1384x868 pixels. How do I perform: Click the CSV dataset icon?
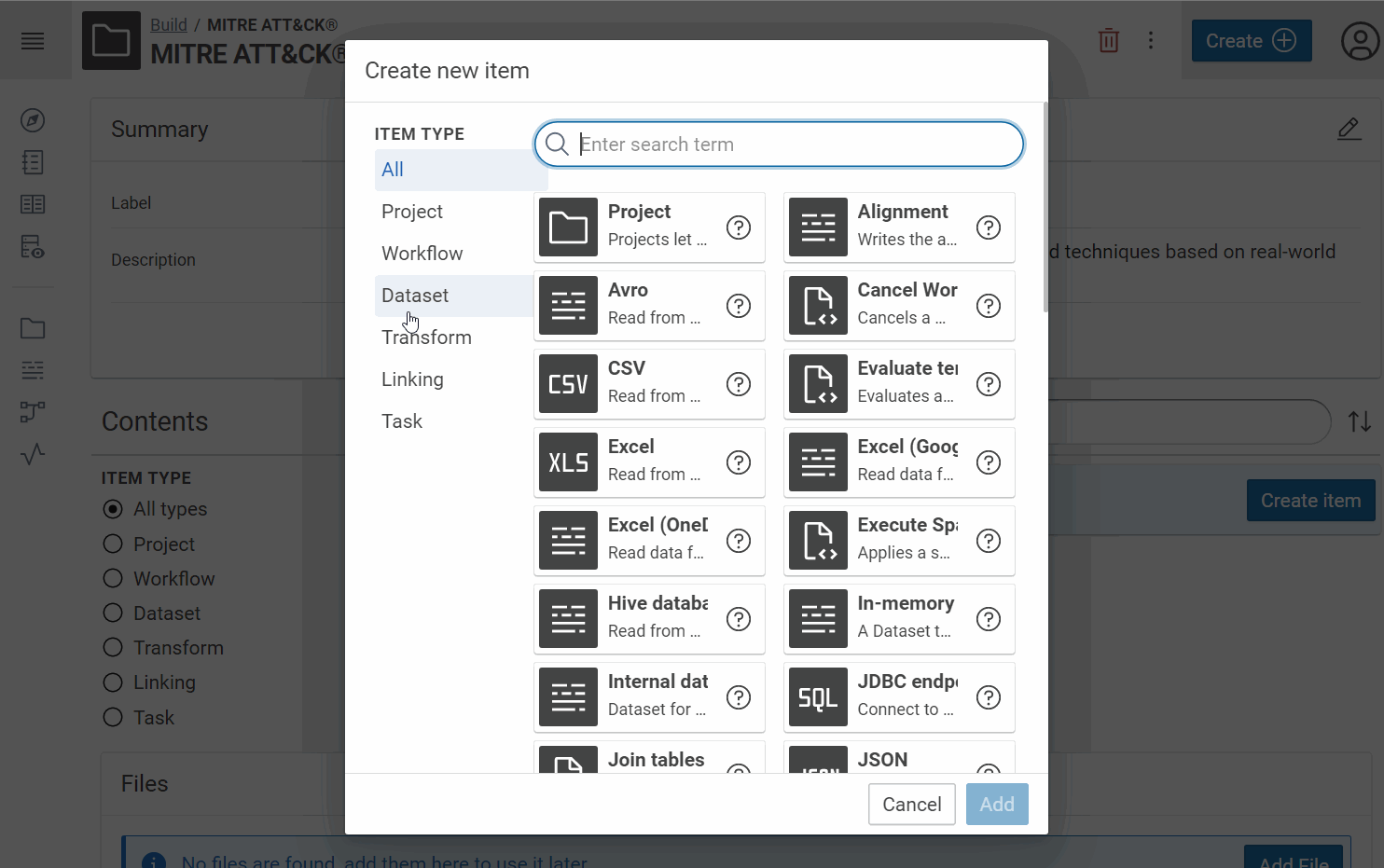tap(568, 384)
